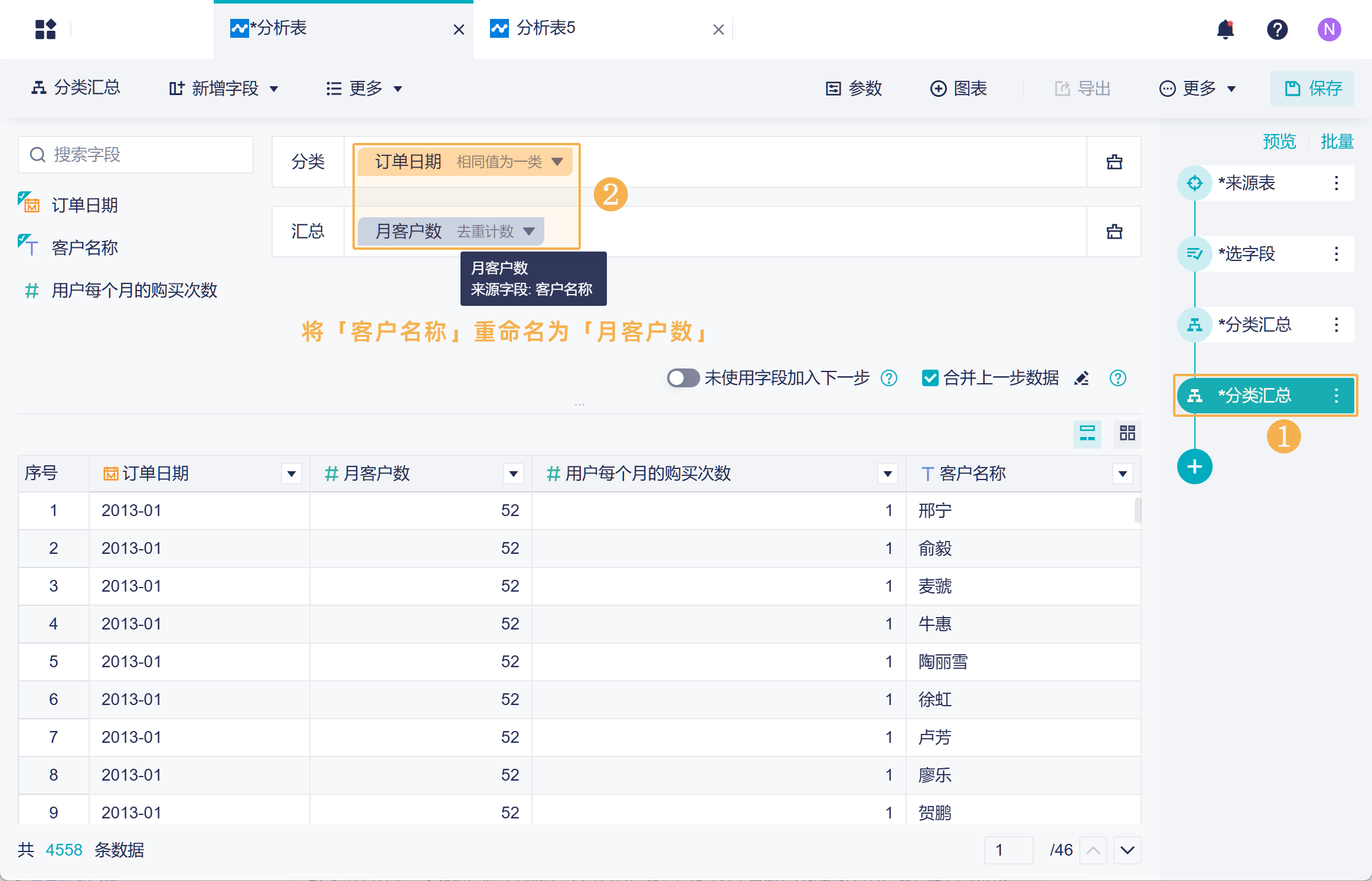This screenshot has width=1372, height=881.
Task: Open 订单日期 column header filter dropdown
Action: [x=291, y=474]
